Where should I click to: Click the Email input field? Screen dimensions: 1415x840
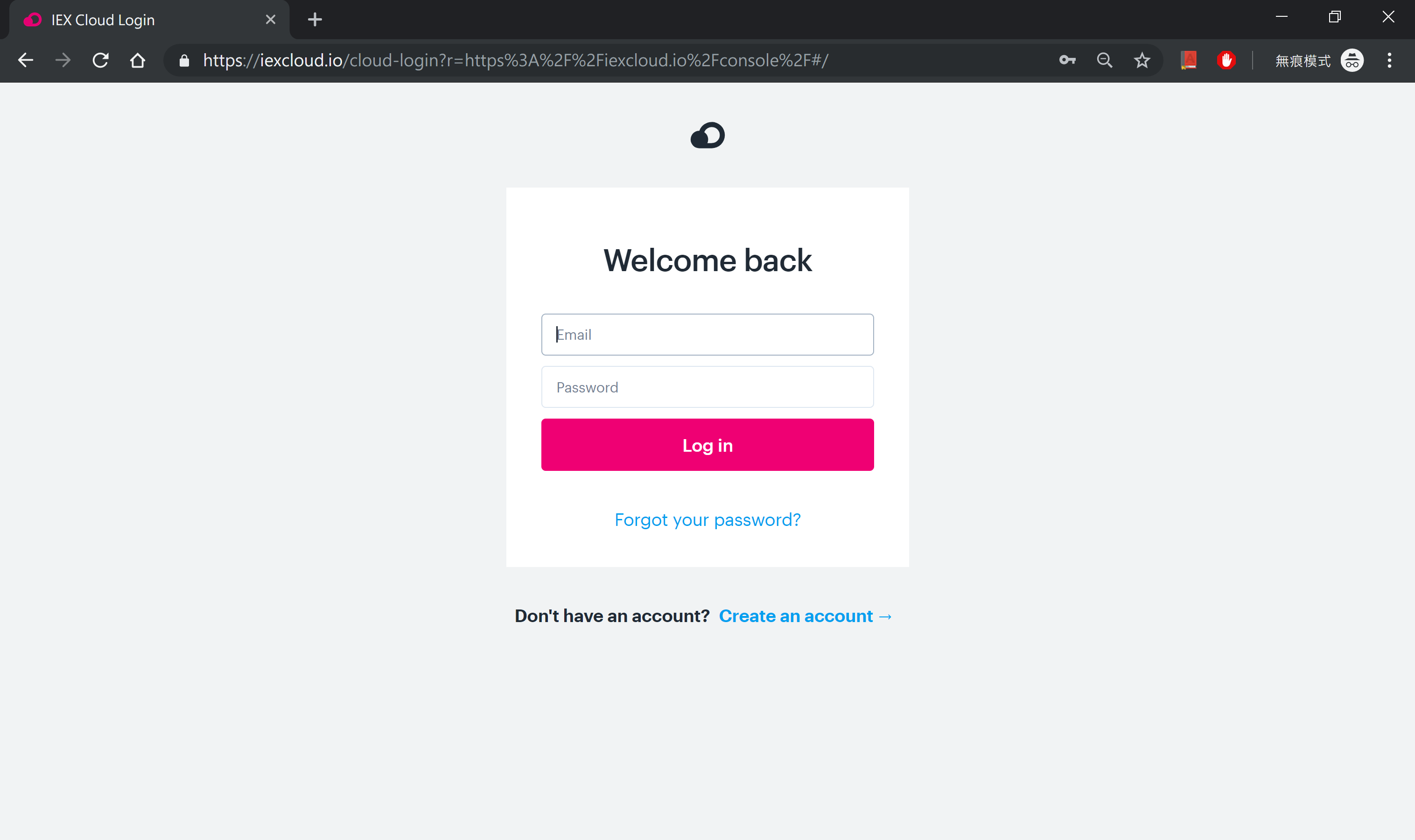(x=707, y=334)
